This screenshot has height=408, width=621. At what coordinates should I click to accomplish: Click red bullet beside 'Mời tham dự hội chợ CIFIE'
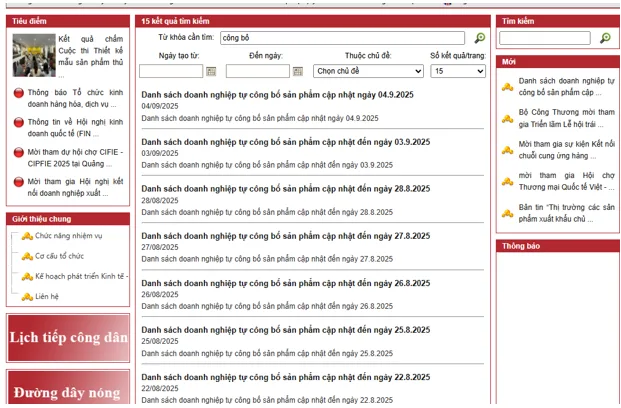tap(19, 152)
